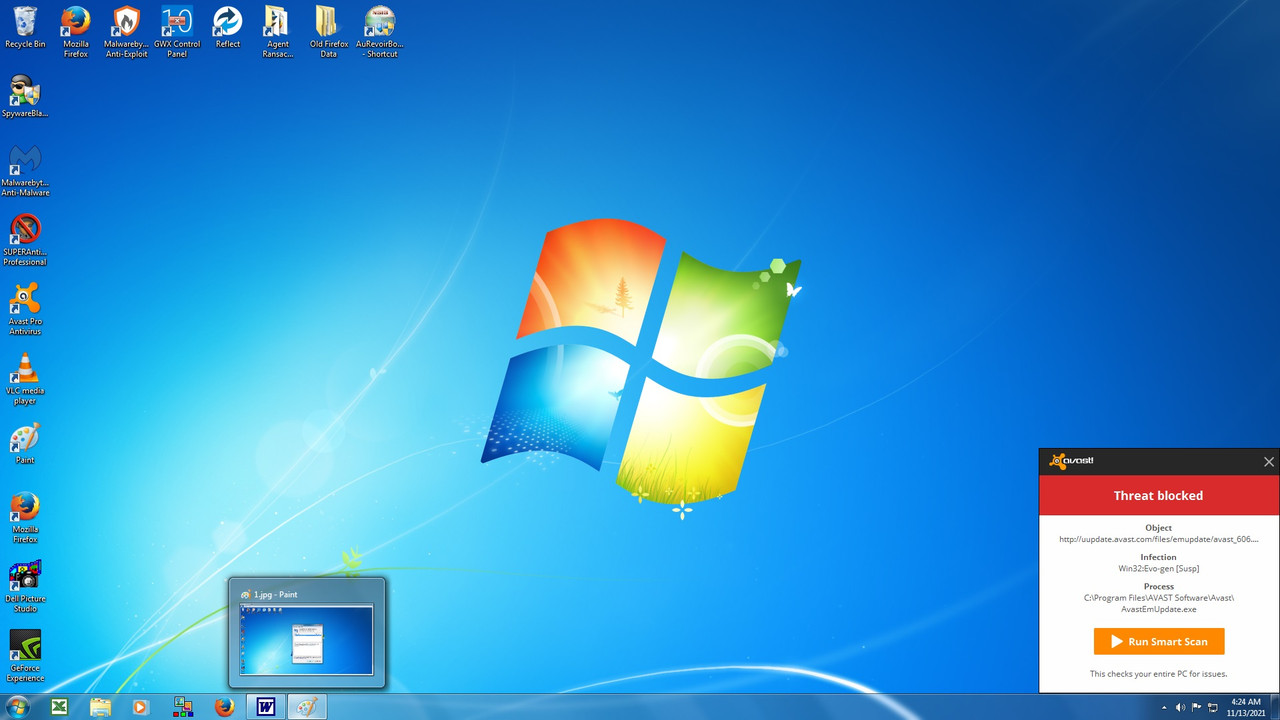Select the AuRevoirBo... Shortcut icon
The image size is (1280, 720).
[x=379, y=32]
